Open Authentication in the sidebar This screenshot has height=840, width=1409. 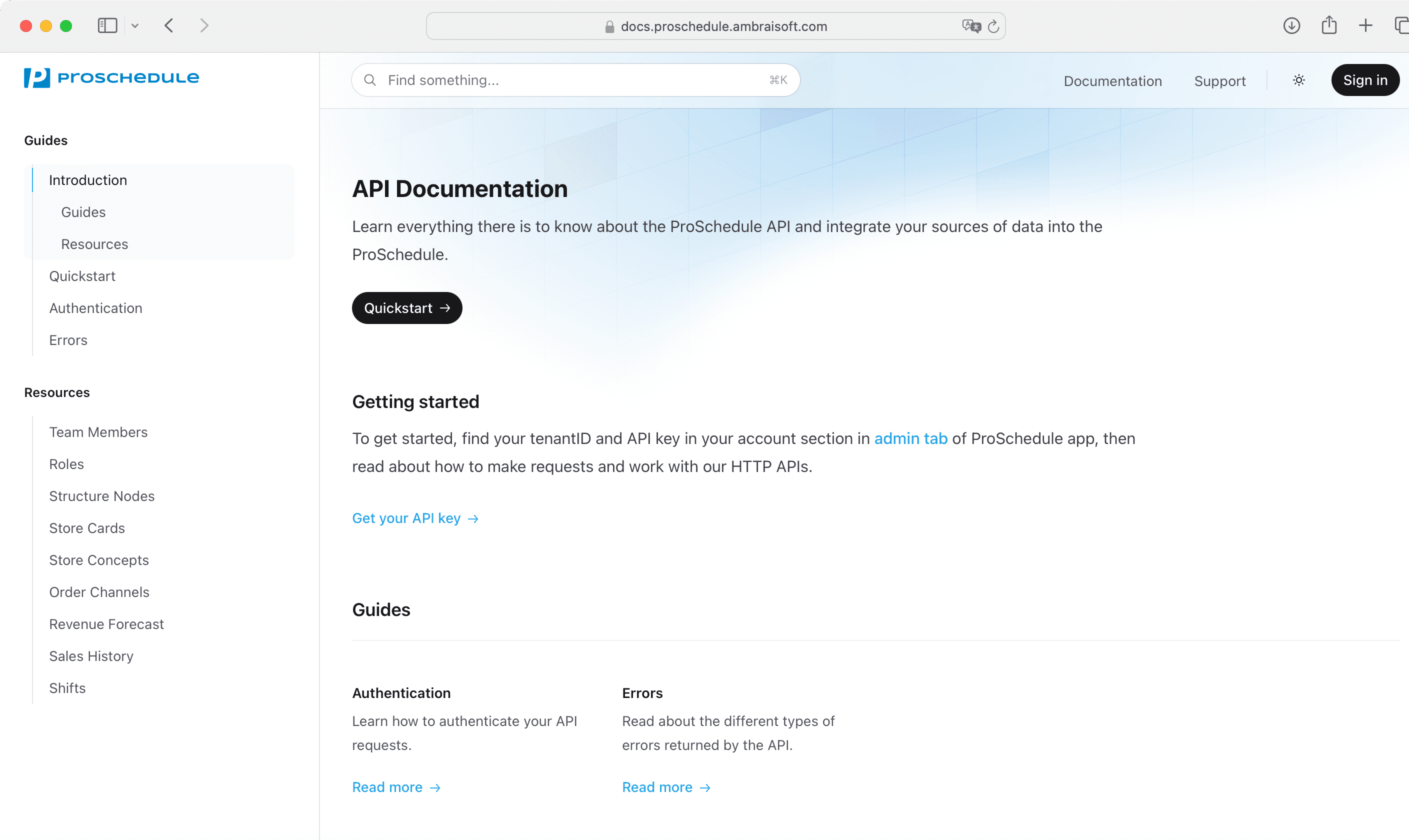(x=95, y=308)
